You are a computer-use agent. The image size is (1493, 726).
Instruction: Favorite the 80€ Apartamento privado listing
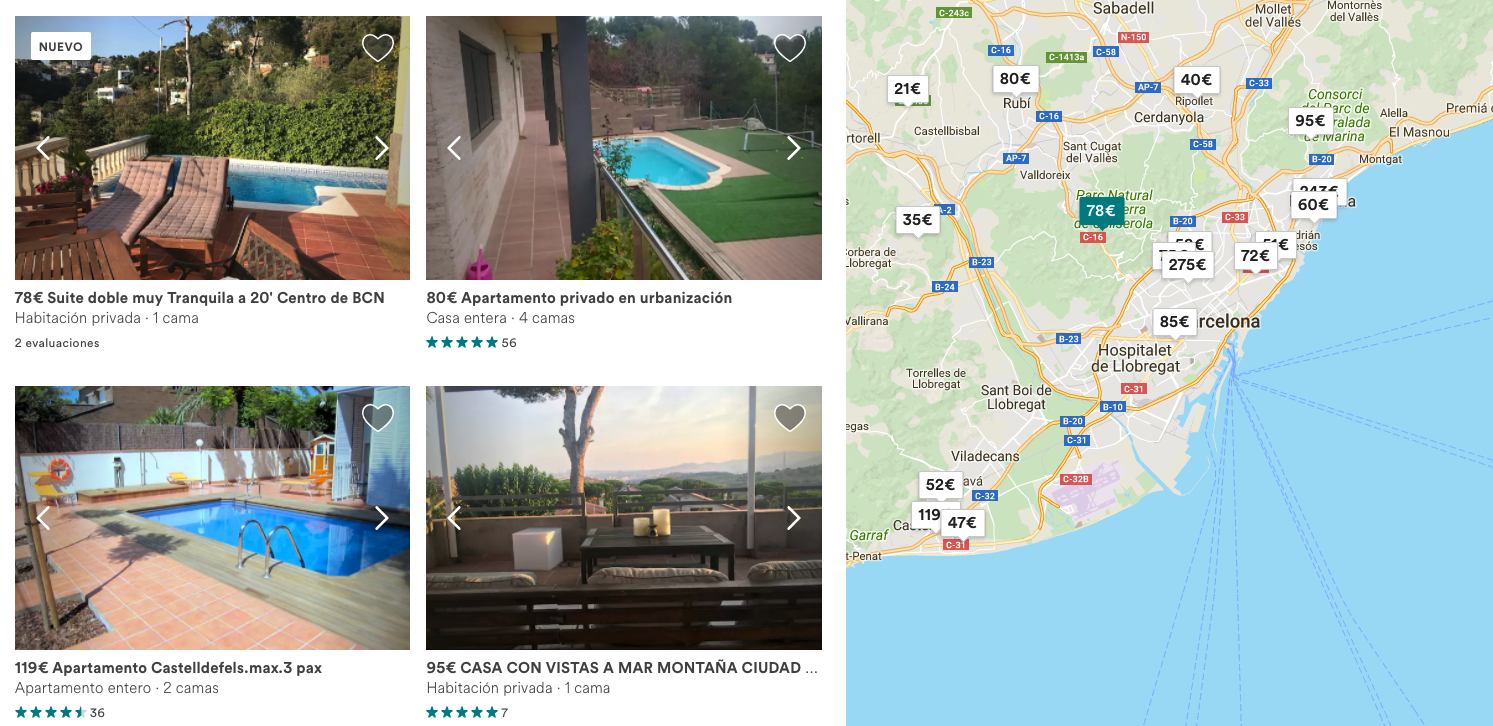click(790, 48)
